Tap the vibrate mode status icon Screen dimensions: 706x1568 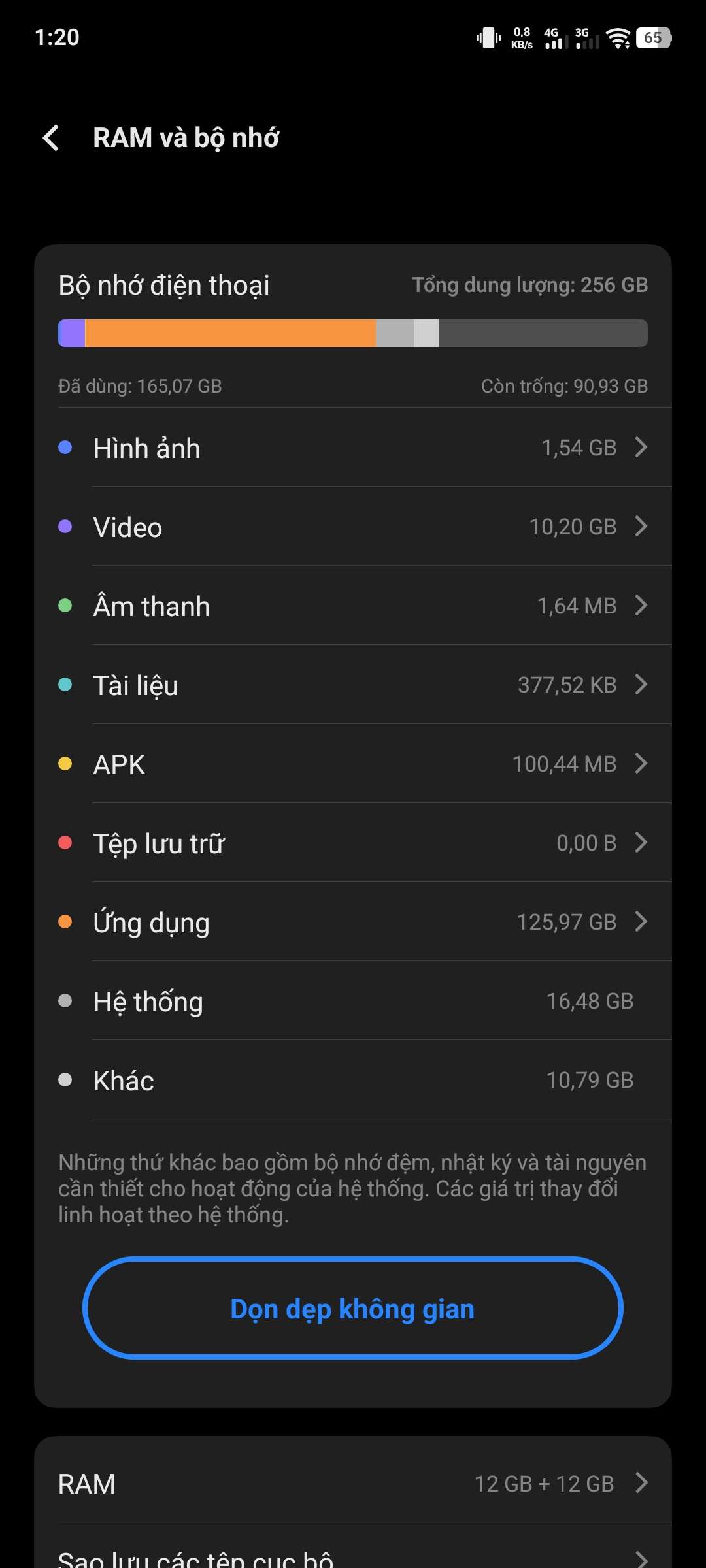click(488, 38)
